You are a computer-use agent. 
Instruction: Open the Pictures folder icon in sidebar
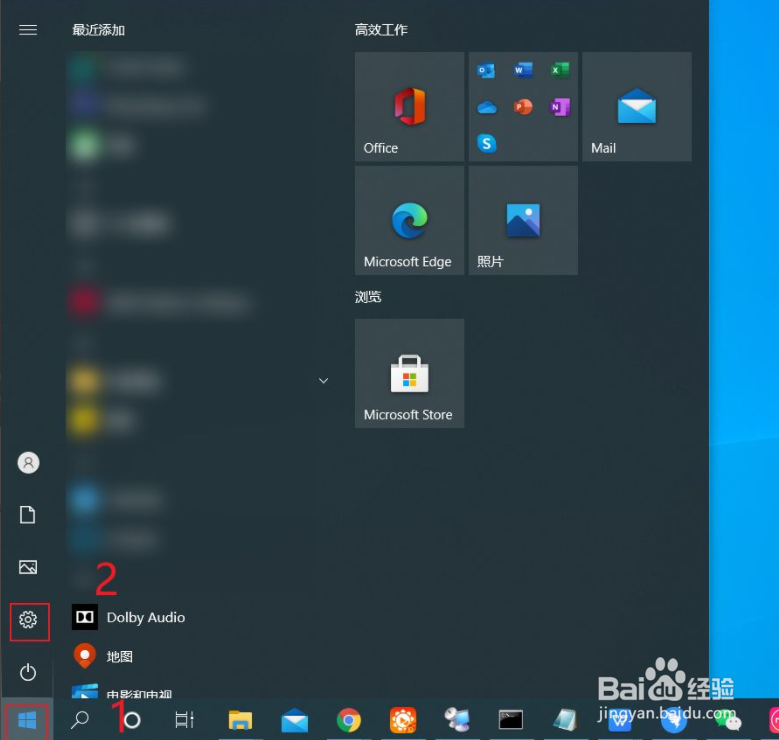28,567
